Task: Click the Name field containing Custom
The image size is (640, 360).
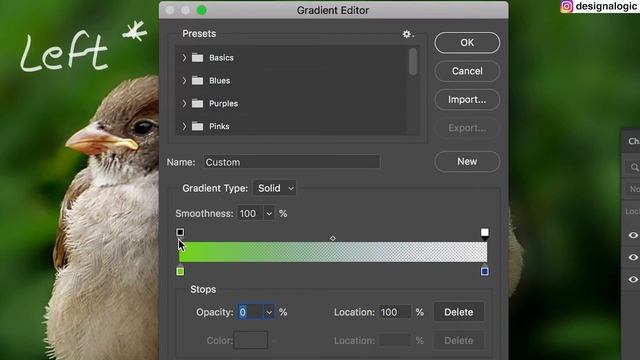Action: click(x=291, y=162)
